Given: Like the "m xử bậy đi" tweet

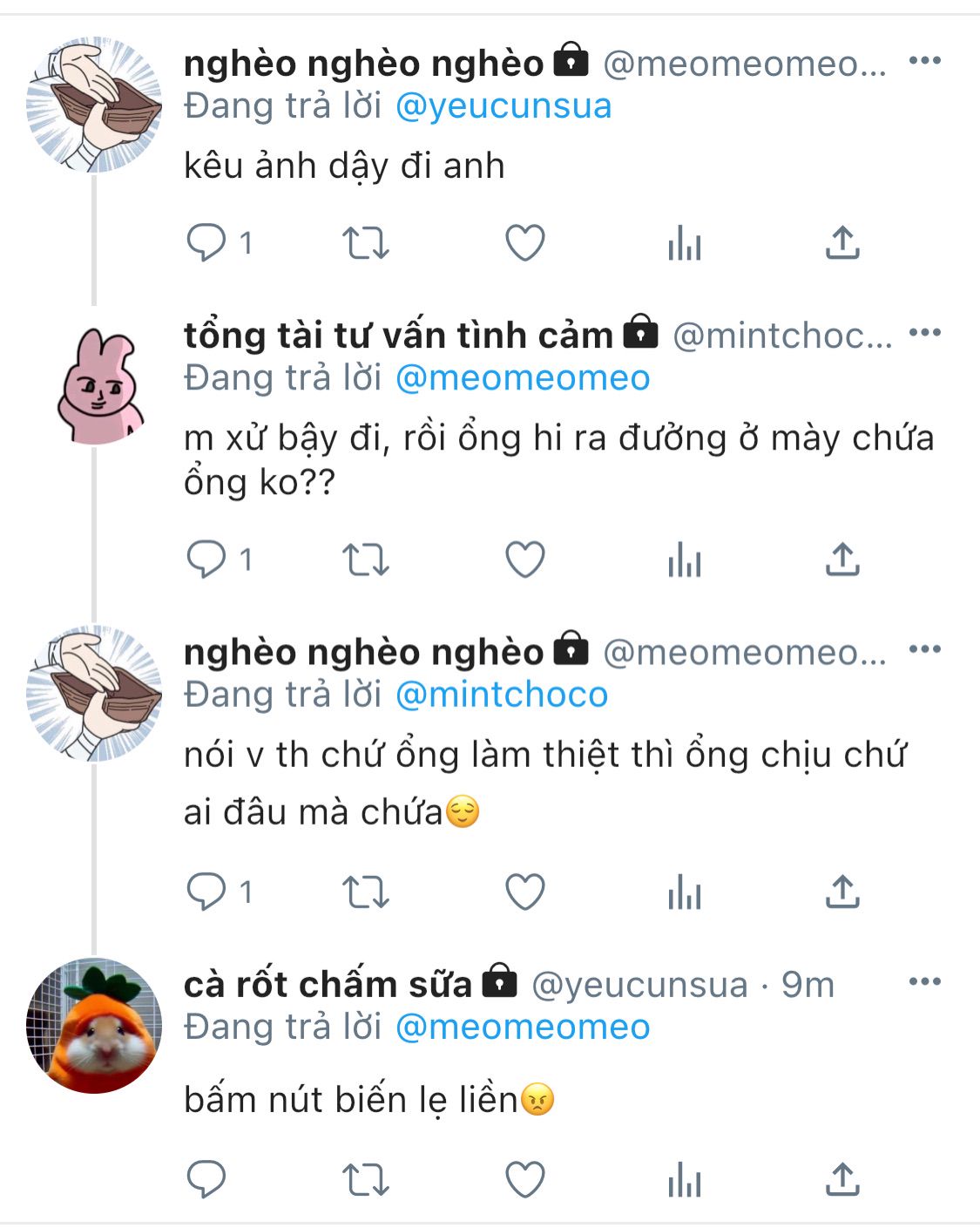Looking at the screenshot, I should point(525,560).
